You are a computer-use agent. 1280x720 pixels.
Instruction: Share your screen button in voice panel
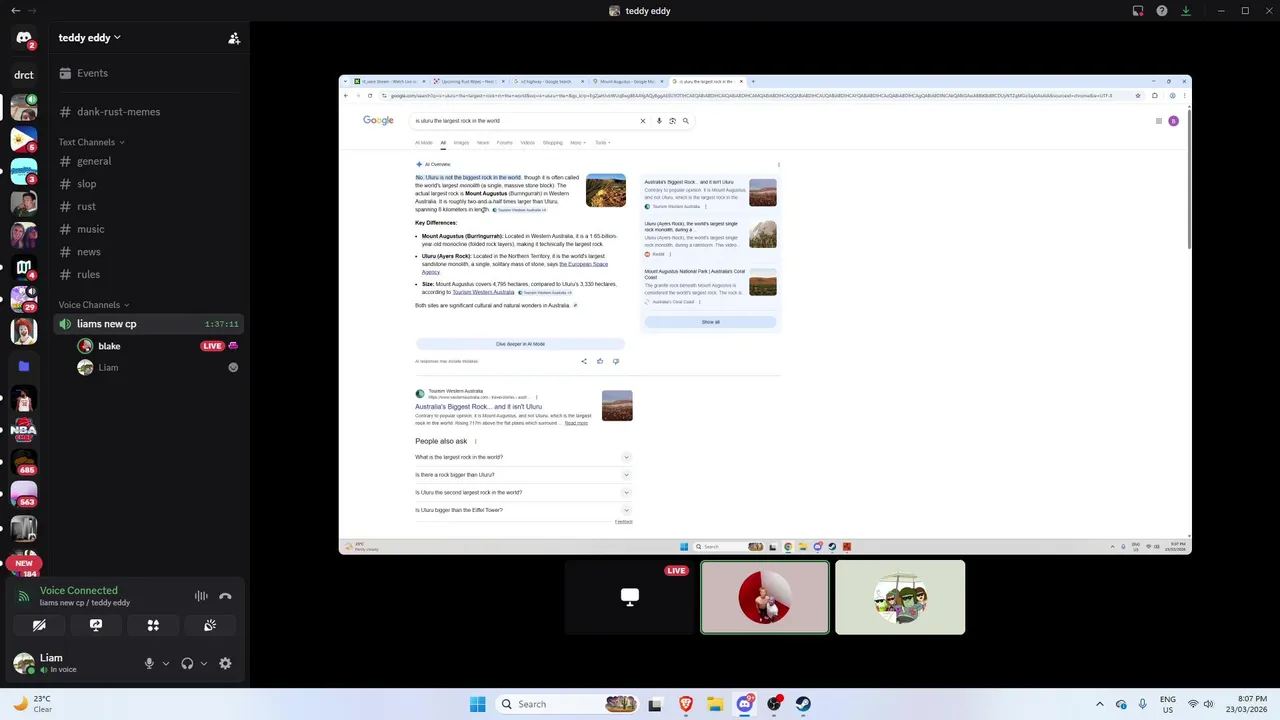pos(96,625)
